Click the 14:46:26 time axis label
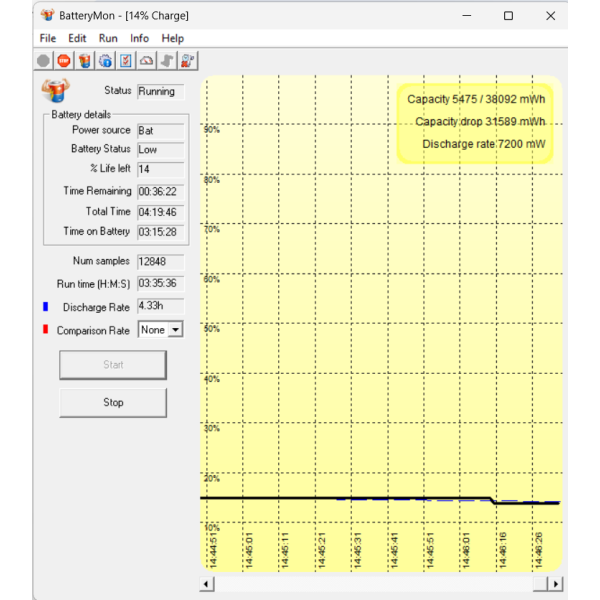This screenshot has height=600, width=600. click(538, 550)
